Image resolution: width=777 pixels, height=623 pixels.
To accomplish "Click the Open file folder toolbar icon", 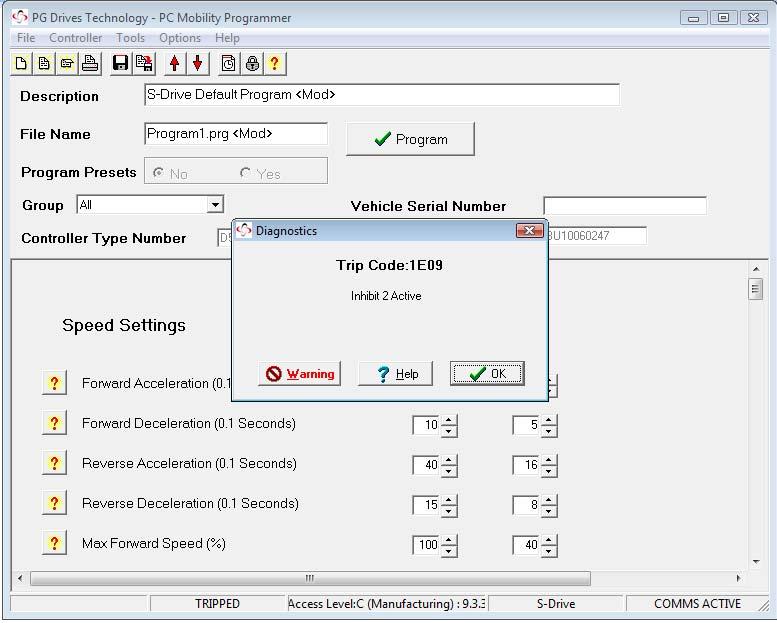I will 67,63.
